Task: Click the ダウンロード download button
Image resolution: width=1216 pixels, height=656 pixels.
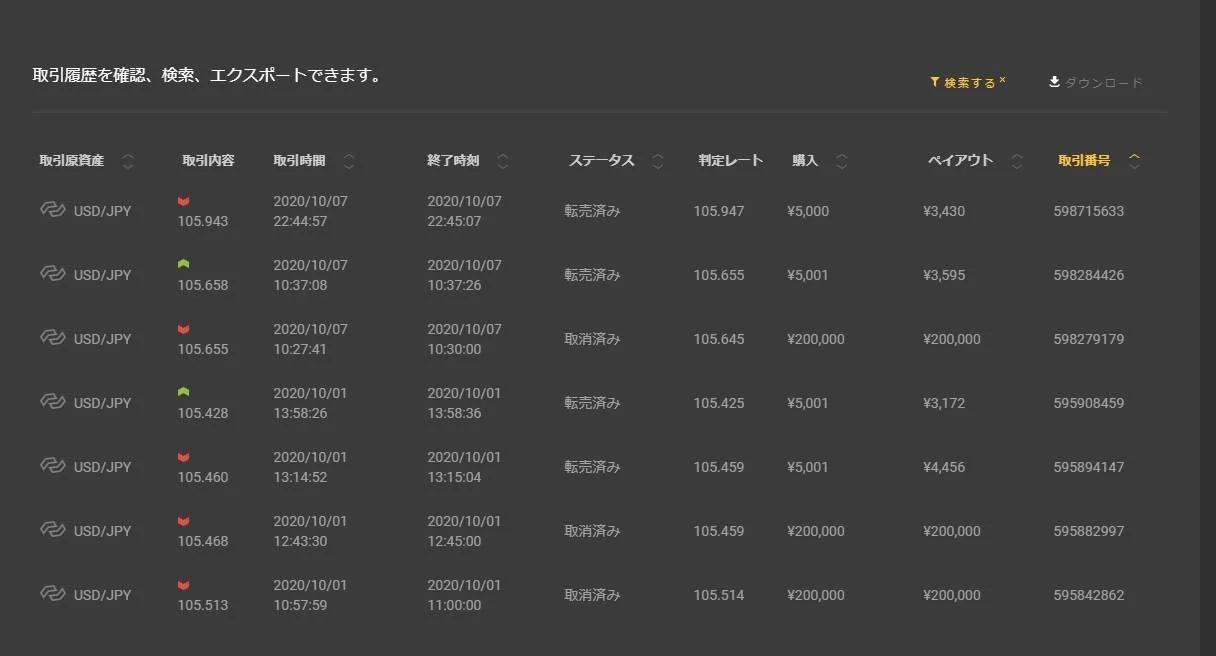Action: tap(1103, 83)
